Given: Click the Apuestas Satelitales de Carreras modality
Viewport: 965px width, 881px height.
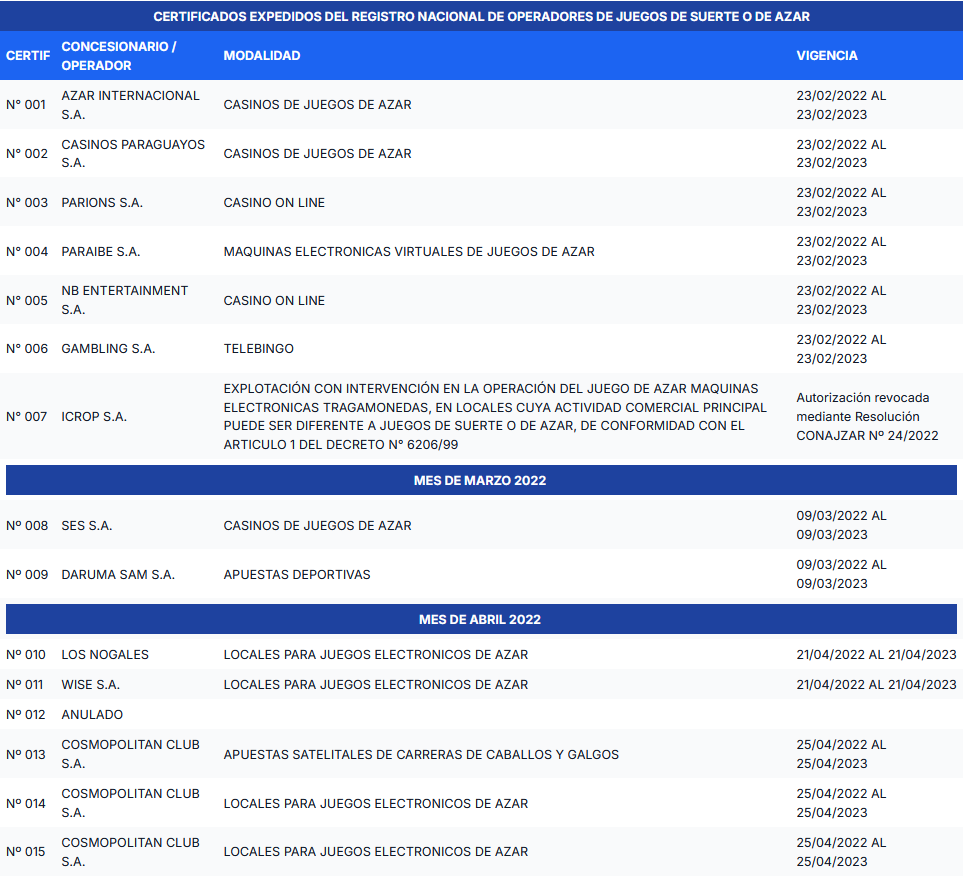Looking at the screenshot, I should (420, 755).
